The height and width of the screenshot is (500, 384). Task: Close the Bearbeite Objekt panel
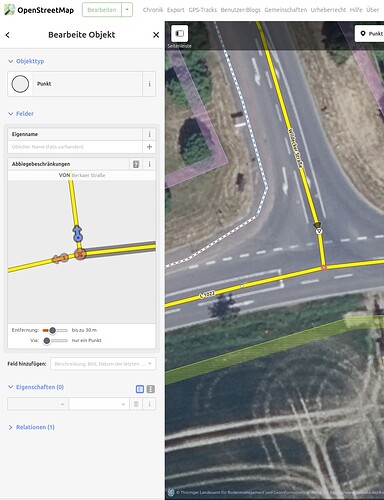[156, 35]
